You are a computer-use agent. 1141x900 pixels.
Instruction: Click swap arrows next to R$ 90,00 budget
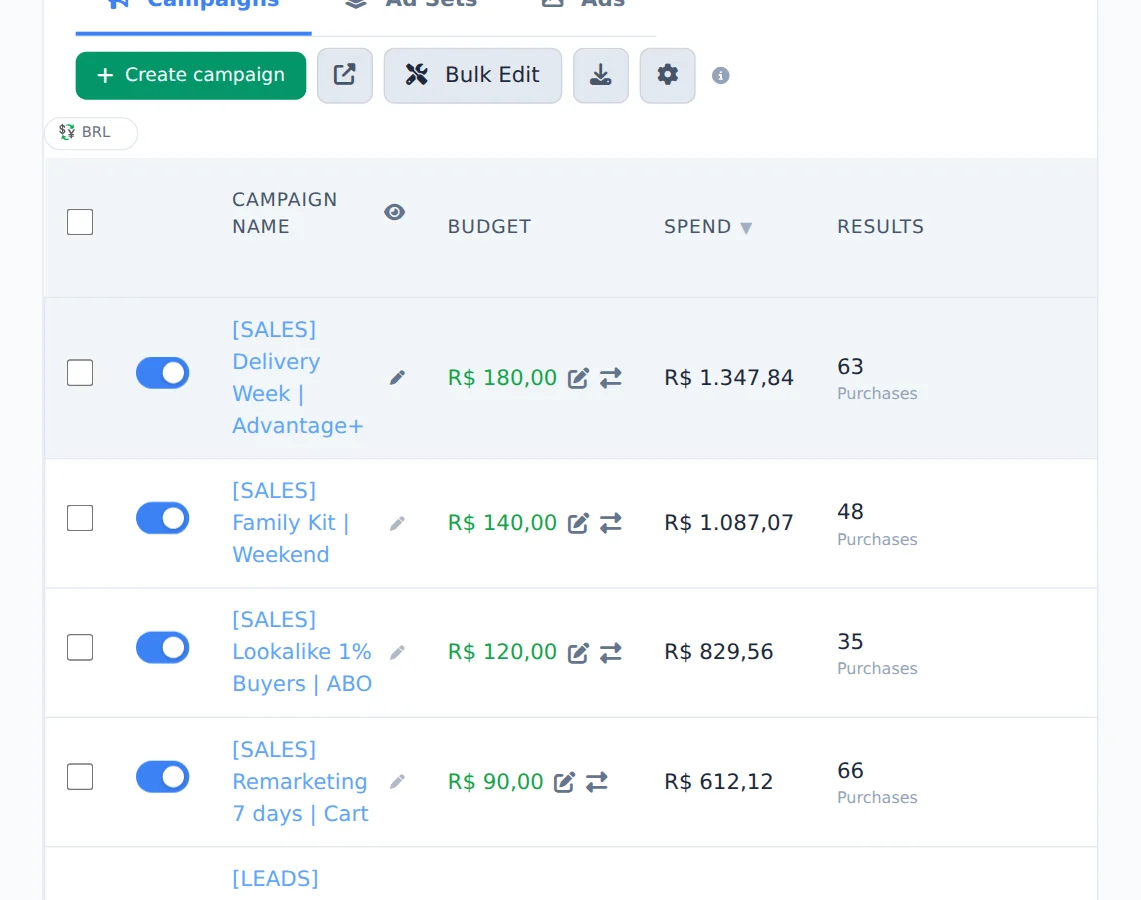597,782
